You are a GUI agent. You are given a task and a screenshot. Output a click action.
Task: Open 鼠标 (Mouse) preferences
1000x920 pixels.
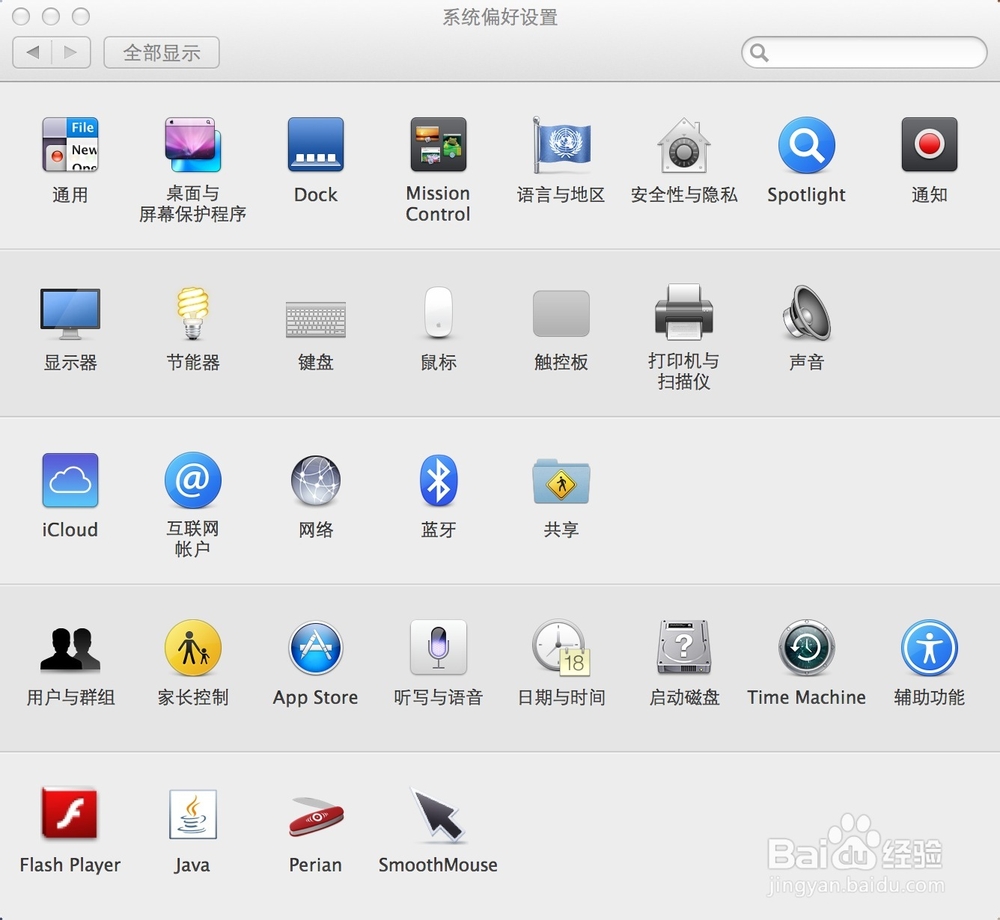click(438, 312)
